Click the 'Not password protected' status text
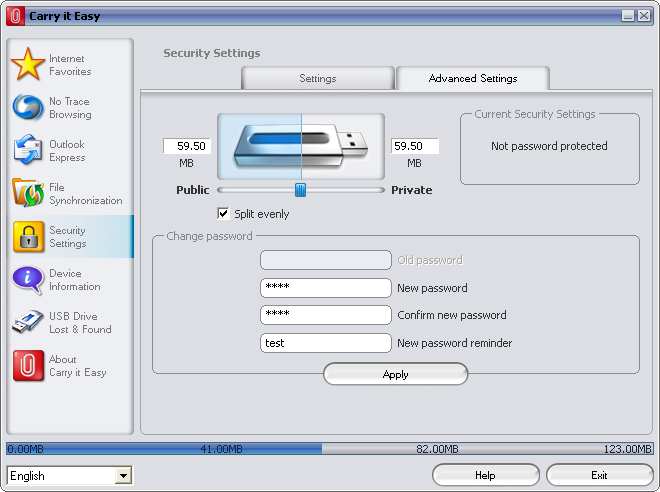The width and height of the screenshot is (660, 492). pyautogui.click(x=549, y=146)
